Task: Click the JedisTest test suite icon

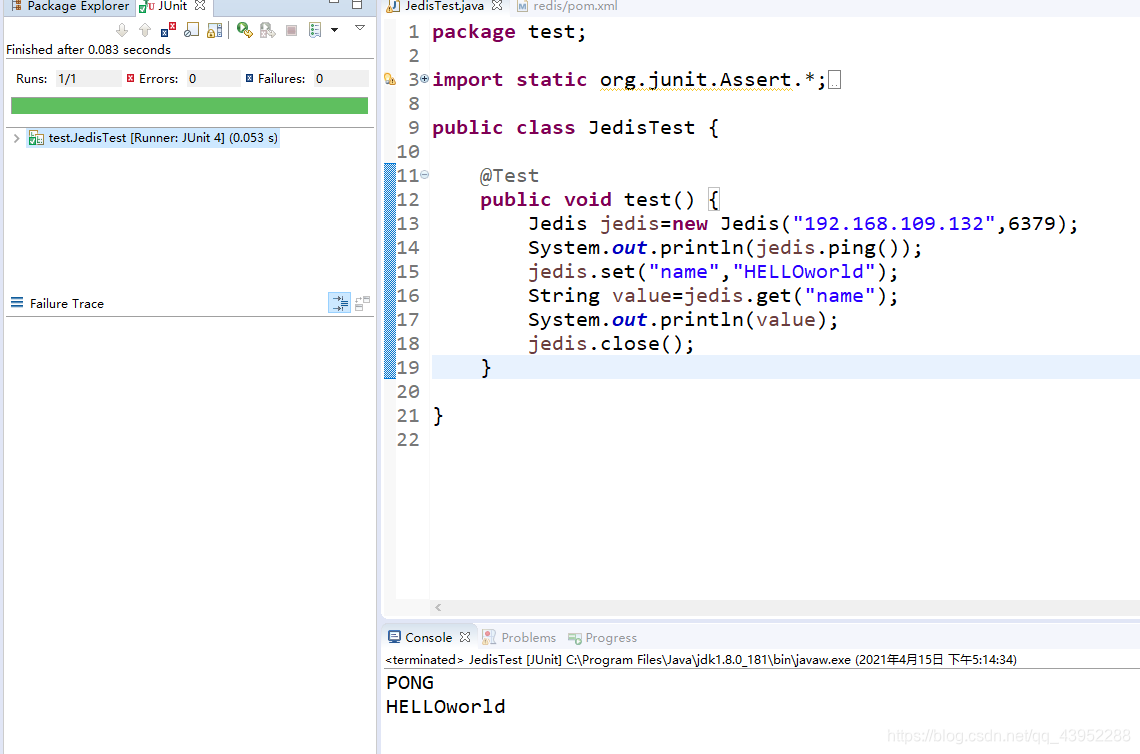Action: click(x=36, y=138)
